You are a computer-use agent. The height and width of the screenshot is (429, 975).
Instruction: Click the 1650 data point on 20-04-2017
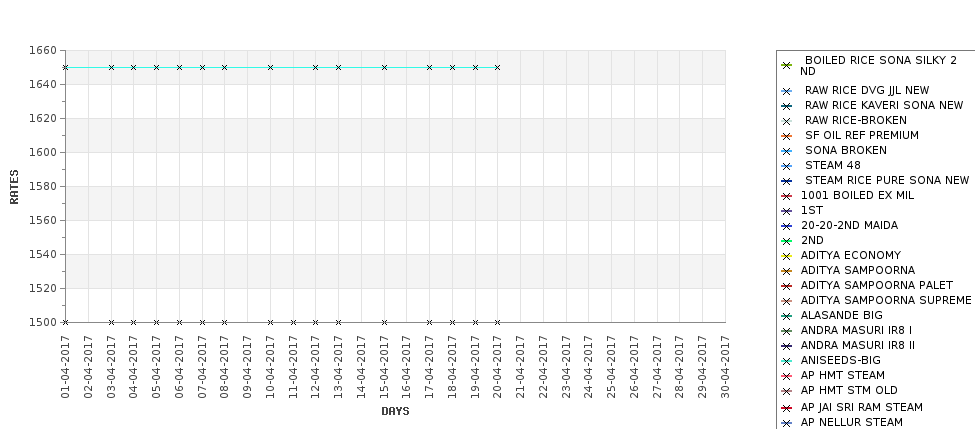497,67
